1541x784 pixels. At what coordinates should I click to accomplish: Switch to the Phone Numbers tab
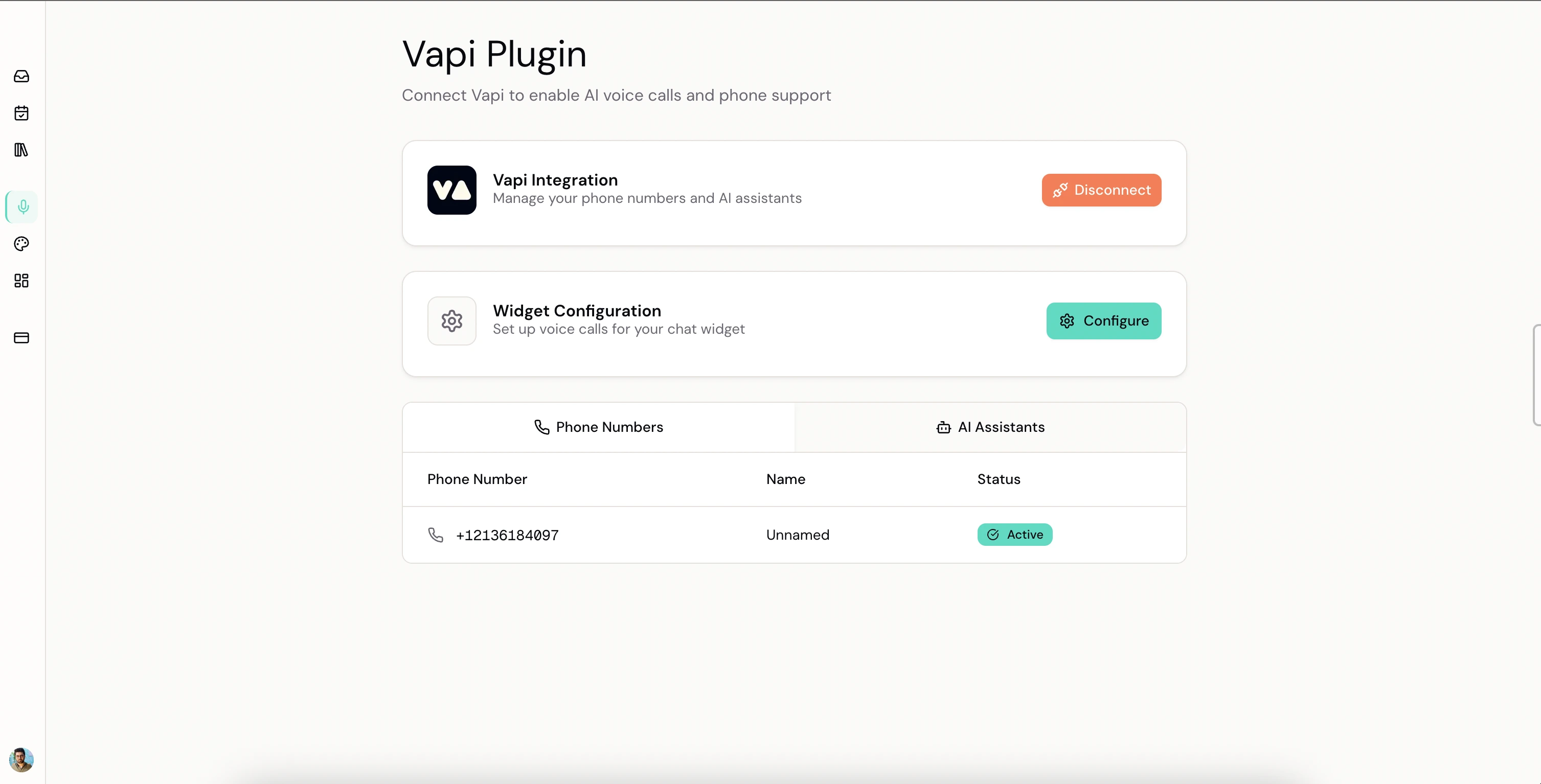coord(598,427)
